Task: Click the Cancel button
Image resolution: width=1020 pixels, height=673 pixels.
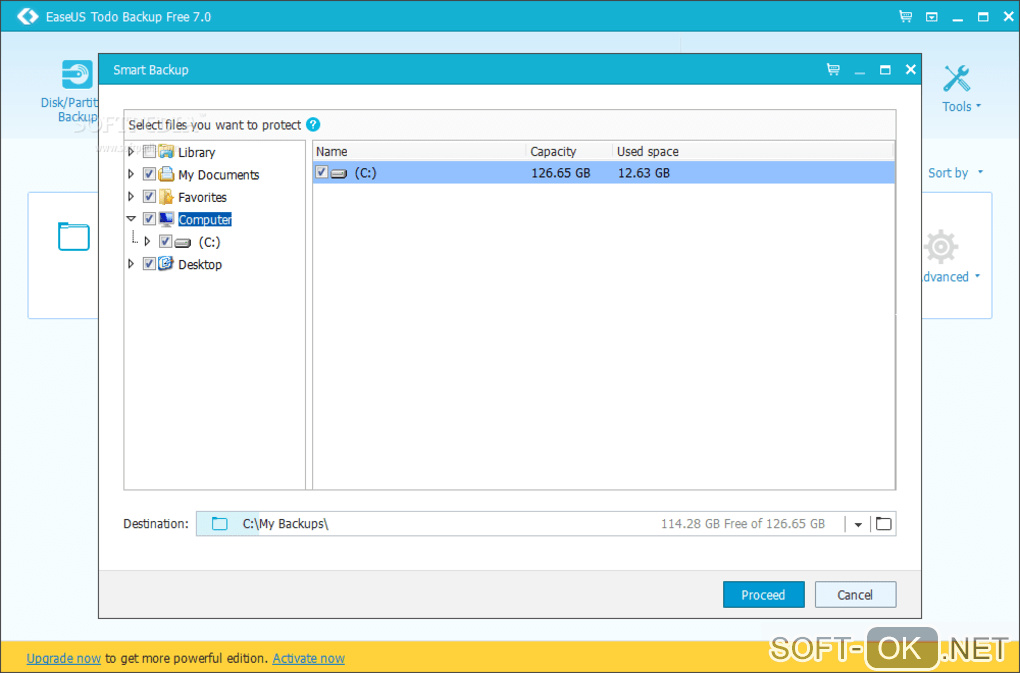Action: click(855, 594)
